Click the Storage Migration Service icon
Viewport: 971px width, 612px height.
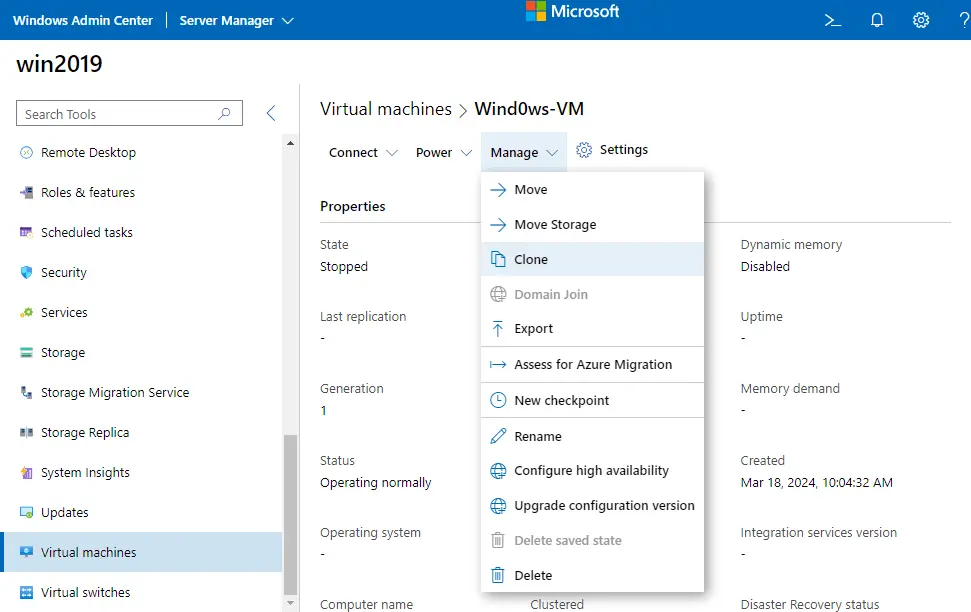[x=26, y=392]
